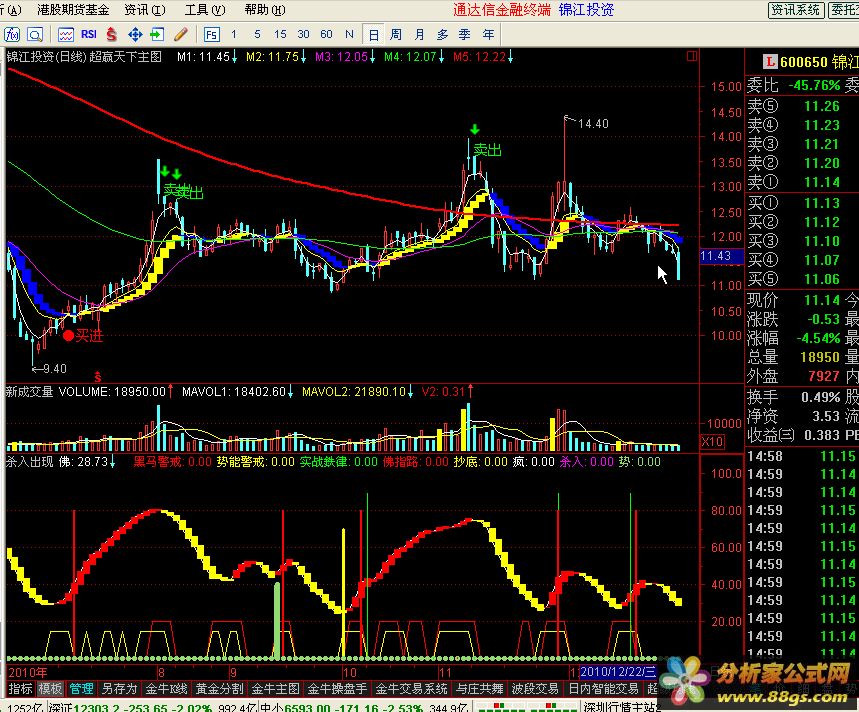Select the 金牛K线 template tab
The height and width of the screenshot is (712, 859).
pyautogui.click(x=167, y=688)
